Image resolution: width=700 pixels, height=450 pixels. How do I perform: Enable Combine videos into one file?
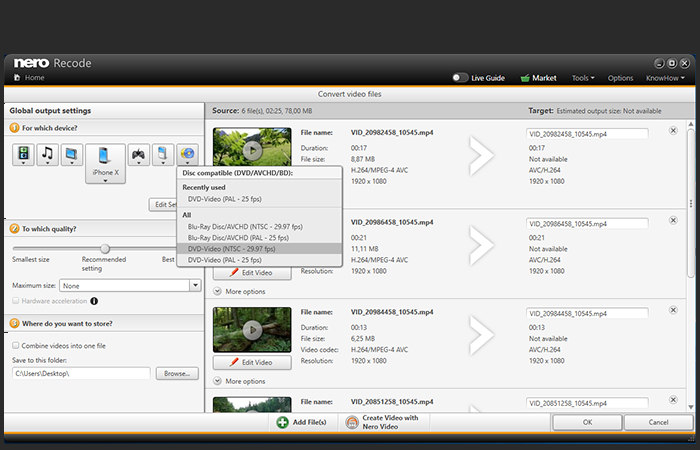click(x=17, y=345)
